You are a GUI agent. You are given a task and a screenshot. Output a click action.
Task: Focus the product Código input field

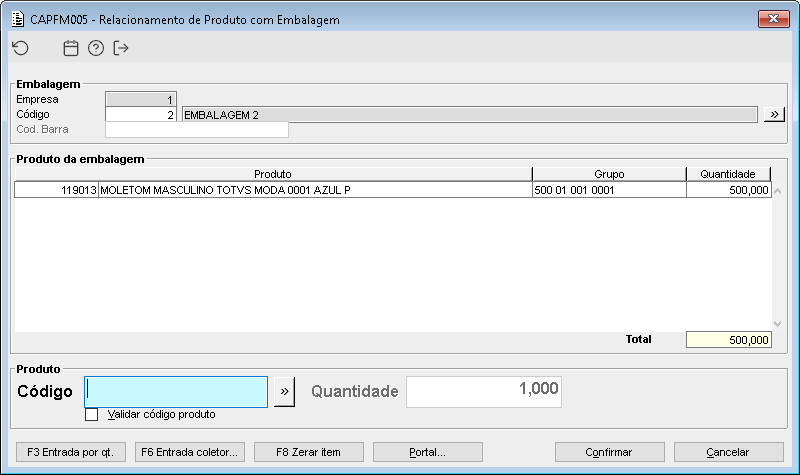[x=176, y=392]
